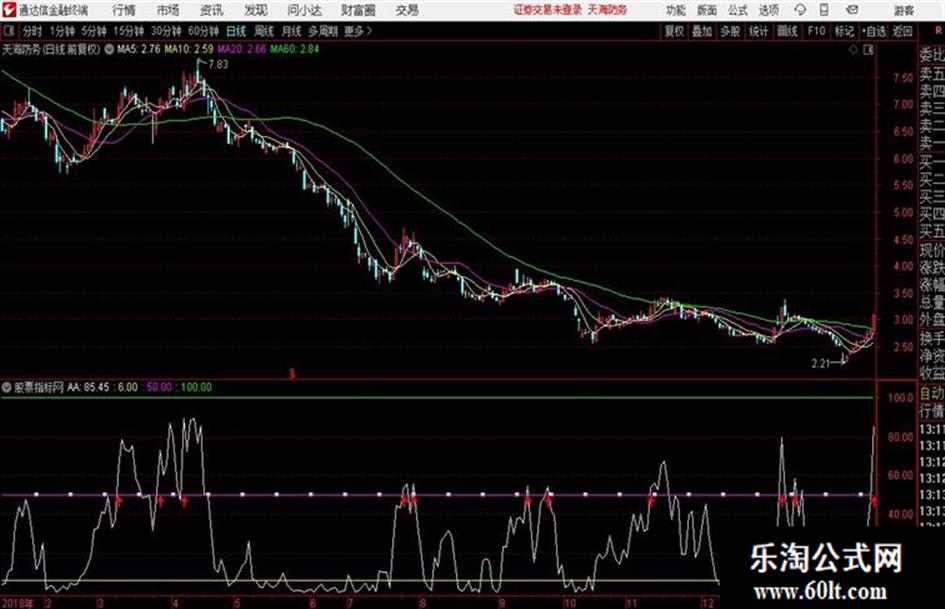Click the 画线 draw line button
This screenshot has height=609, width=945.
787,31
